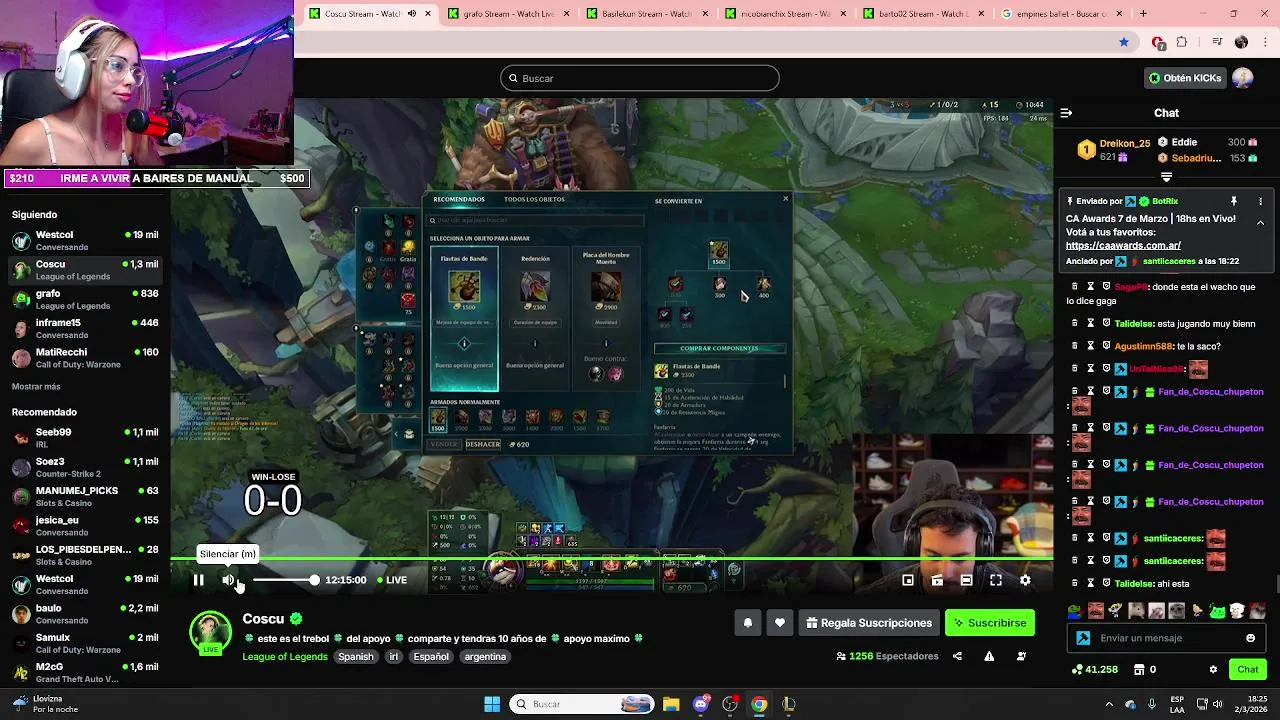Click the Enviar un mensaje field
1280x720 pixels.
[1165, 638]
